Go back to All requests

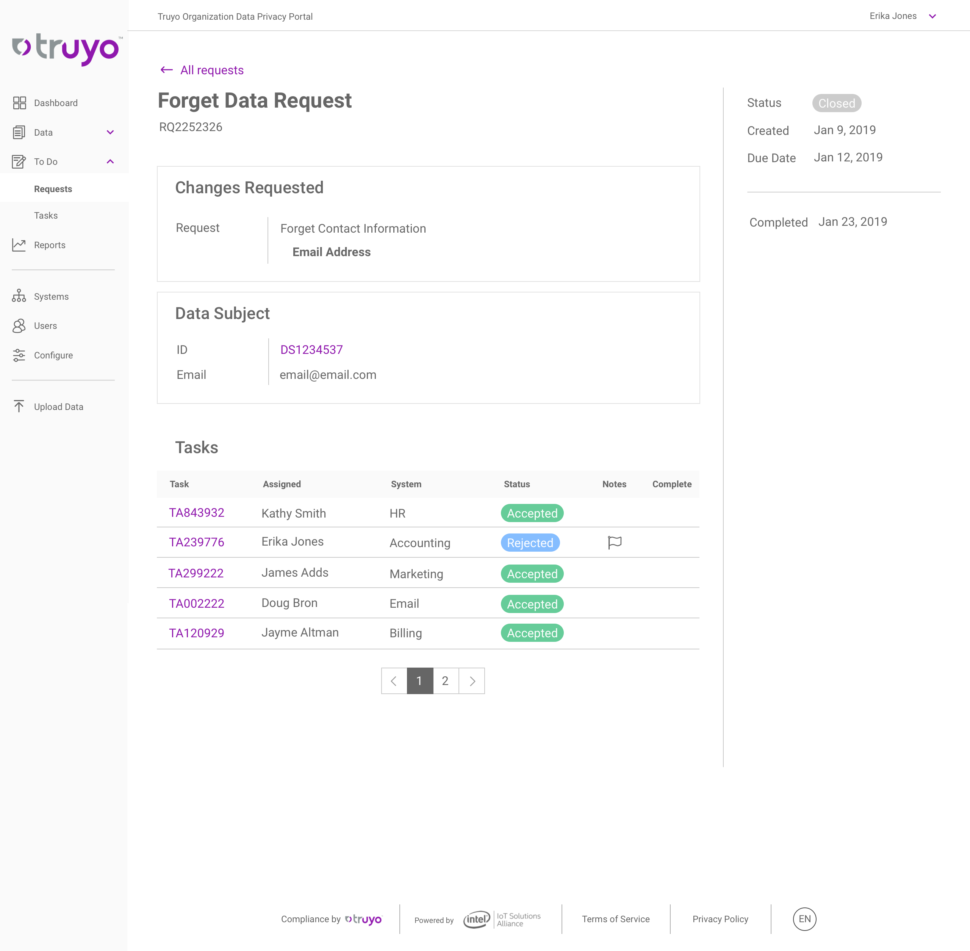pyautogui.click(x=202, y=70)
